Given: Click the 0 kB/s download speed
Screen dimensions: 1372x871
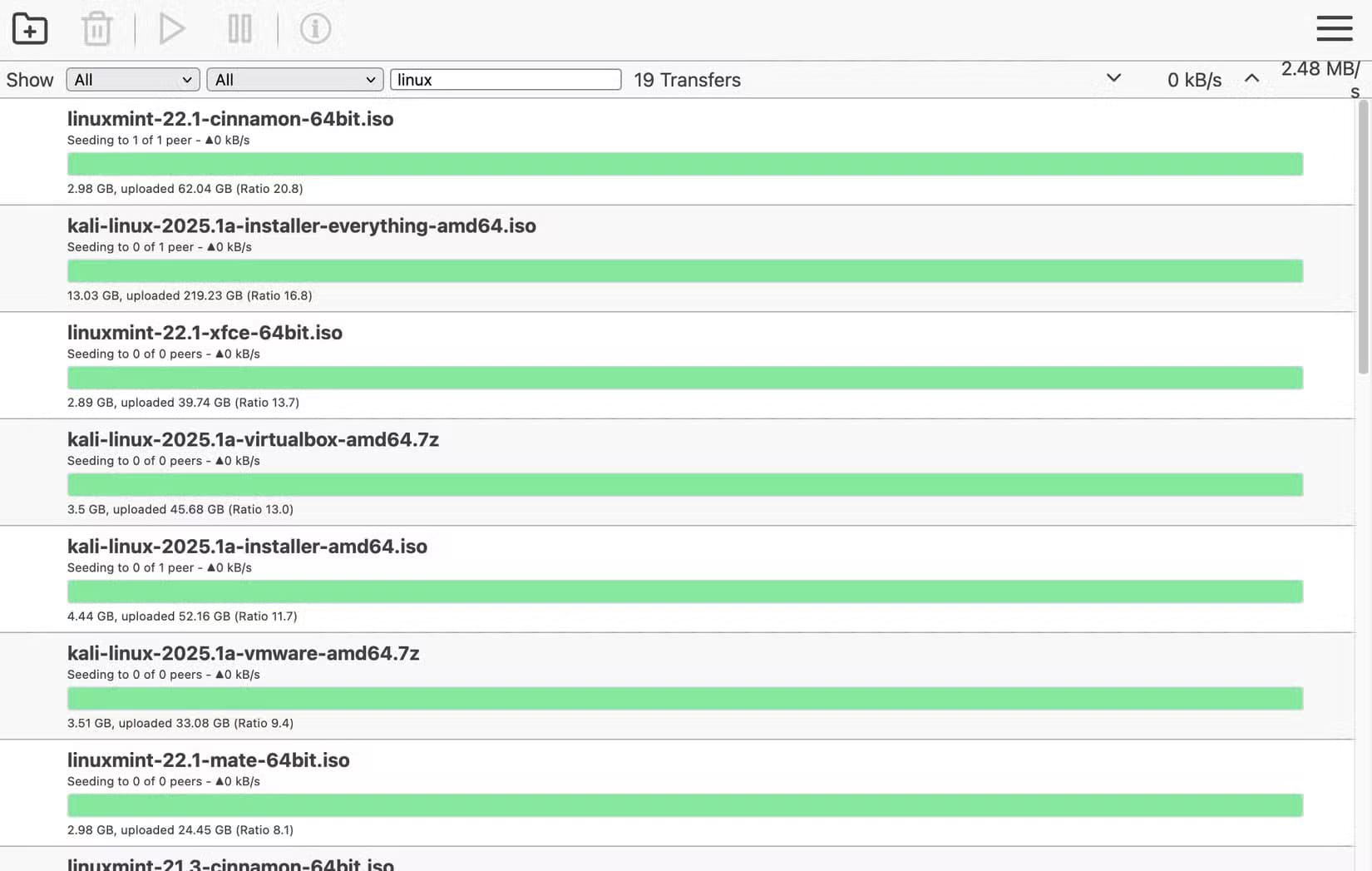Looking at the screenshot, I should (1194, 80).
